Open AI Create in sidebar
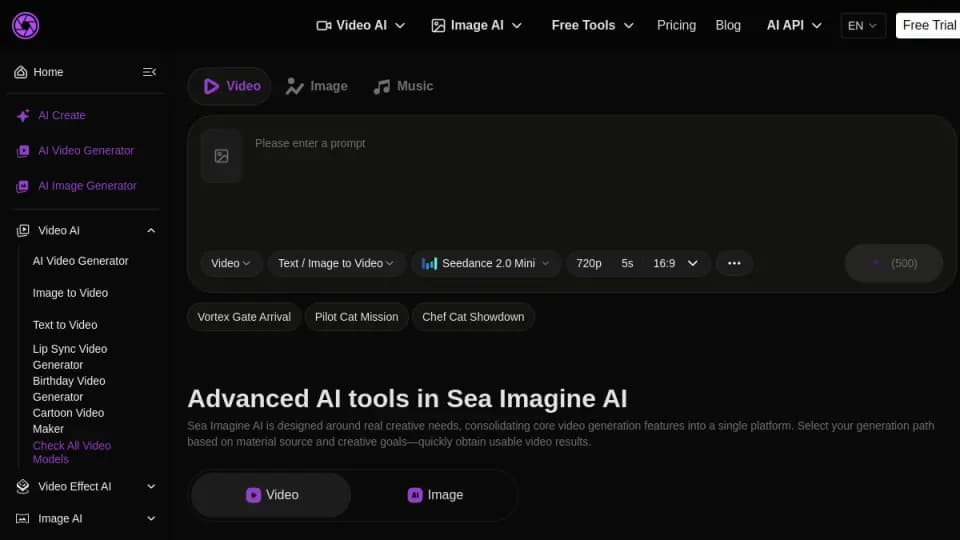The width and height of the screenshot is (960, 540). [61, 116]
